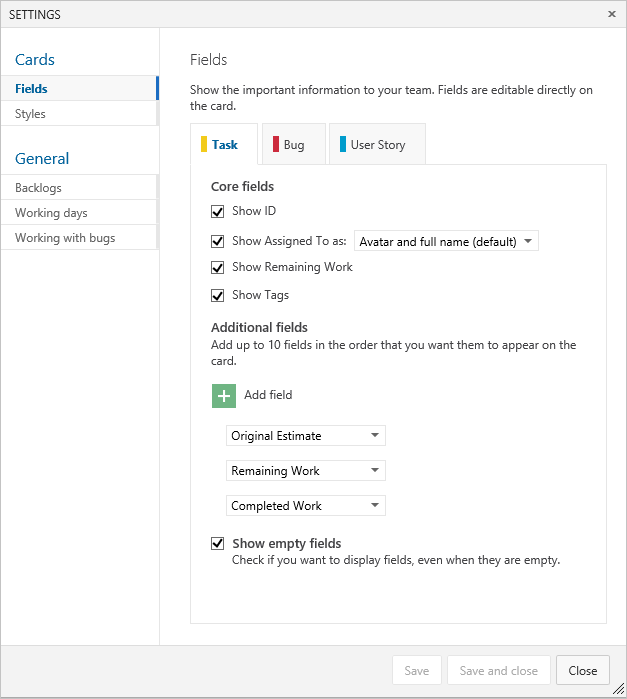The width and height of the screenshot is (627, 699).
Task: Click the Additional fields heading
Action: point(259,328)
